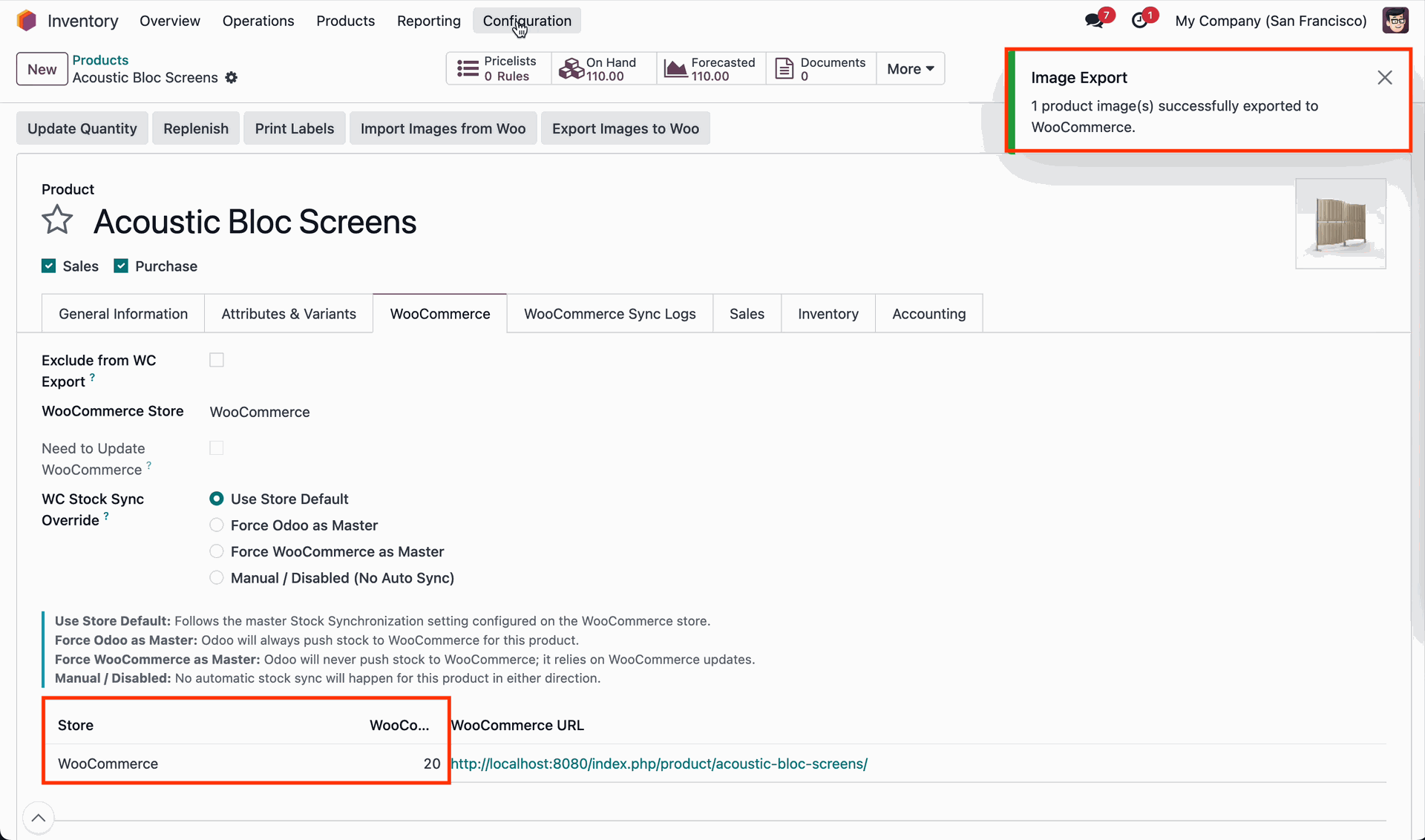The image size is (1425, 840).
Task: Switch to the Inventory tab
Action: click(828, 314)
